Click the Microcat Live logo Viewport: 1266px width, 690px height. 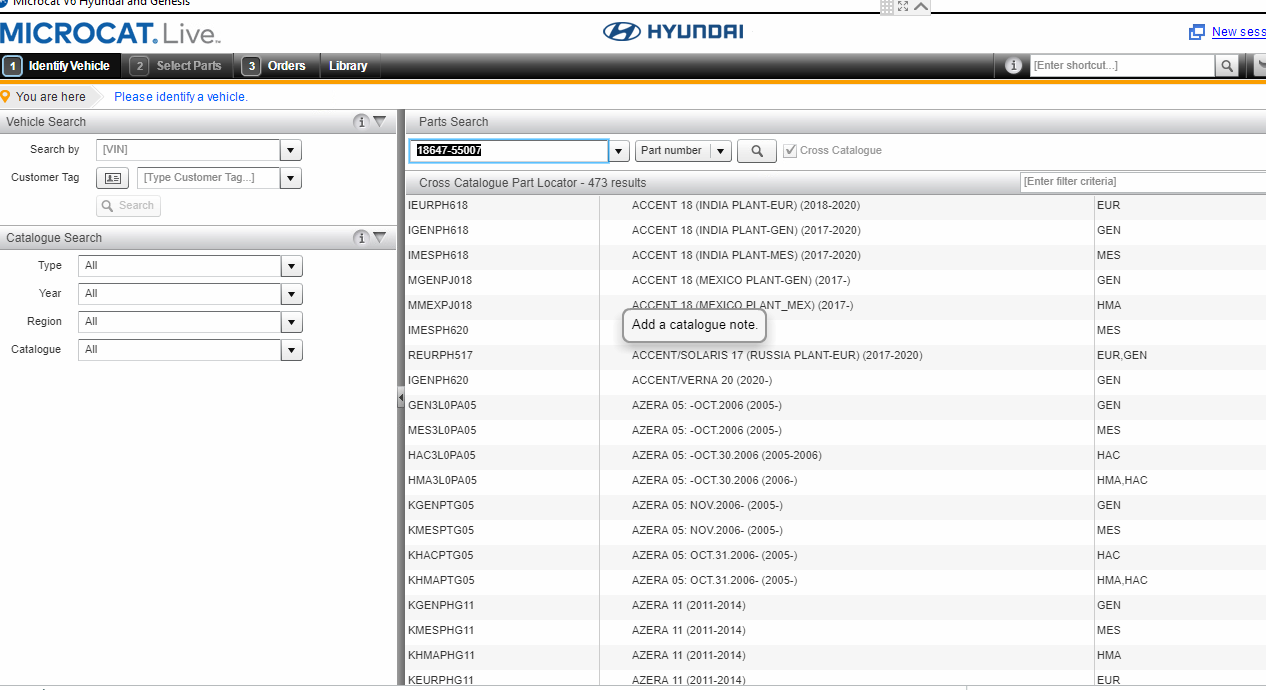point(110,33)
